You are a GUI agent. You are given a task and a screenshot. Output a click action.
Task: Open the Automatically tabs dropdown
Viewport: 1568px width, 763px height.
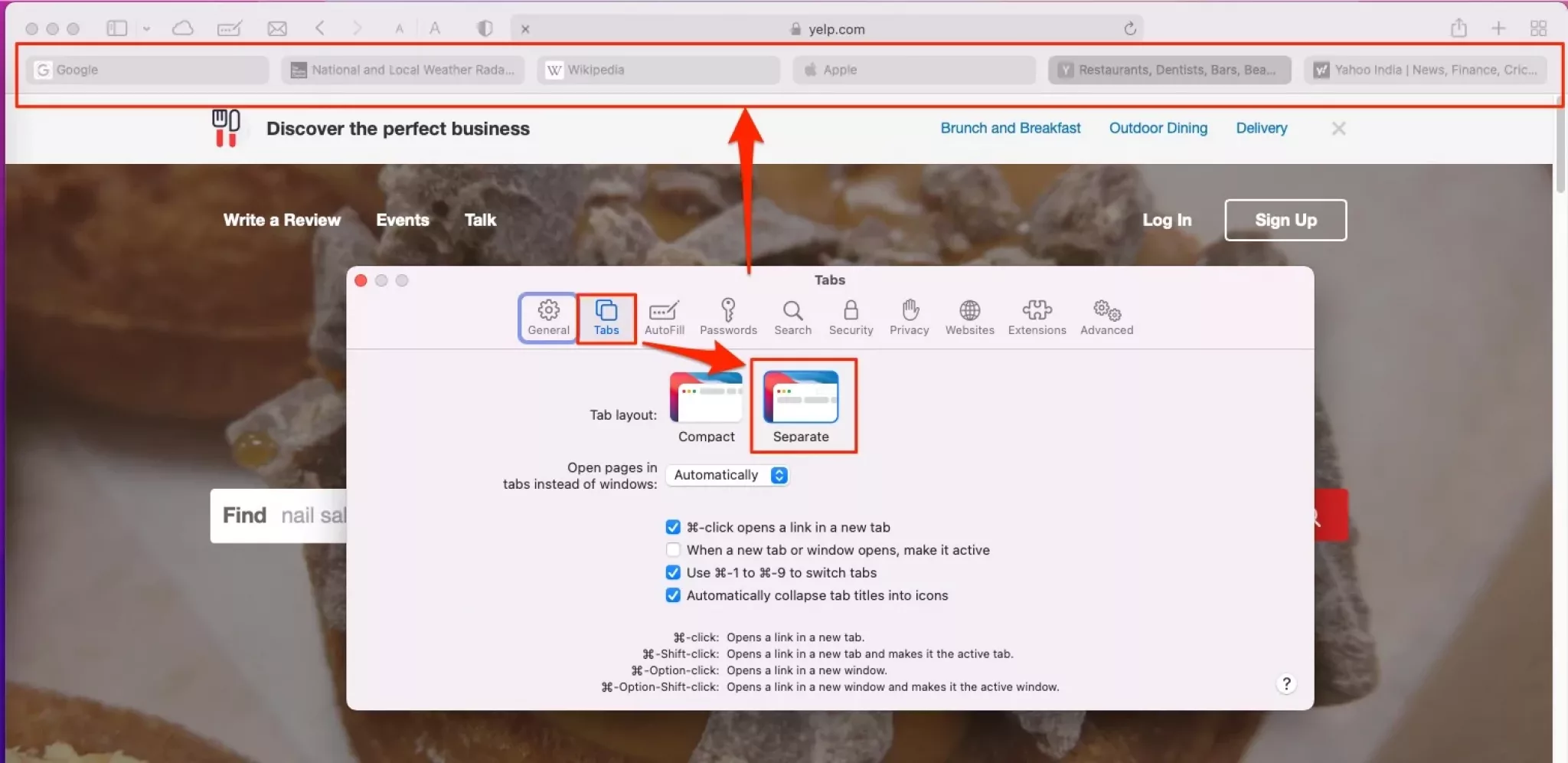click(x=727, y=475)
